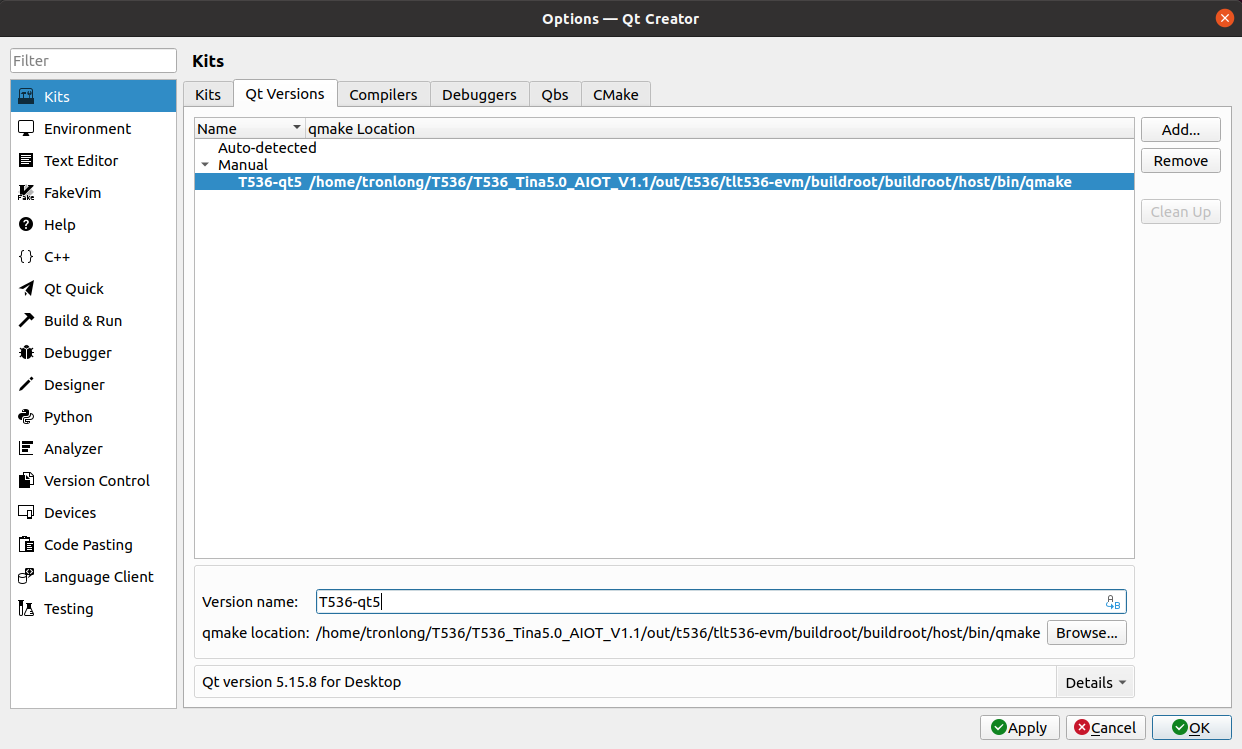Open the Testing flask icon
The height and width of the screenshot is (749, 1242).
27,609
